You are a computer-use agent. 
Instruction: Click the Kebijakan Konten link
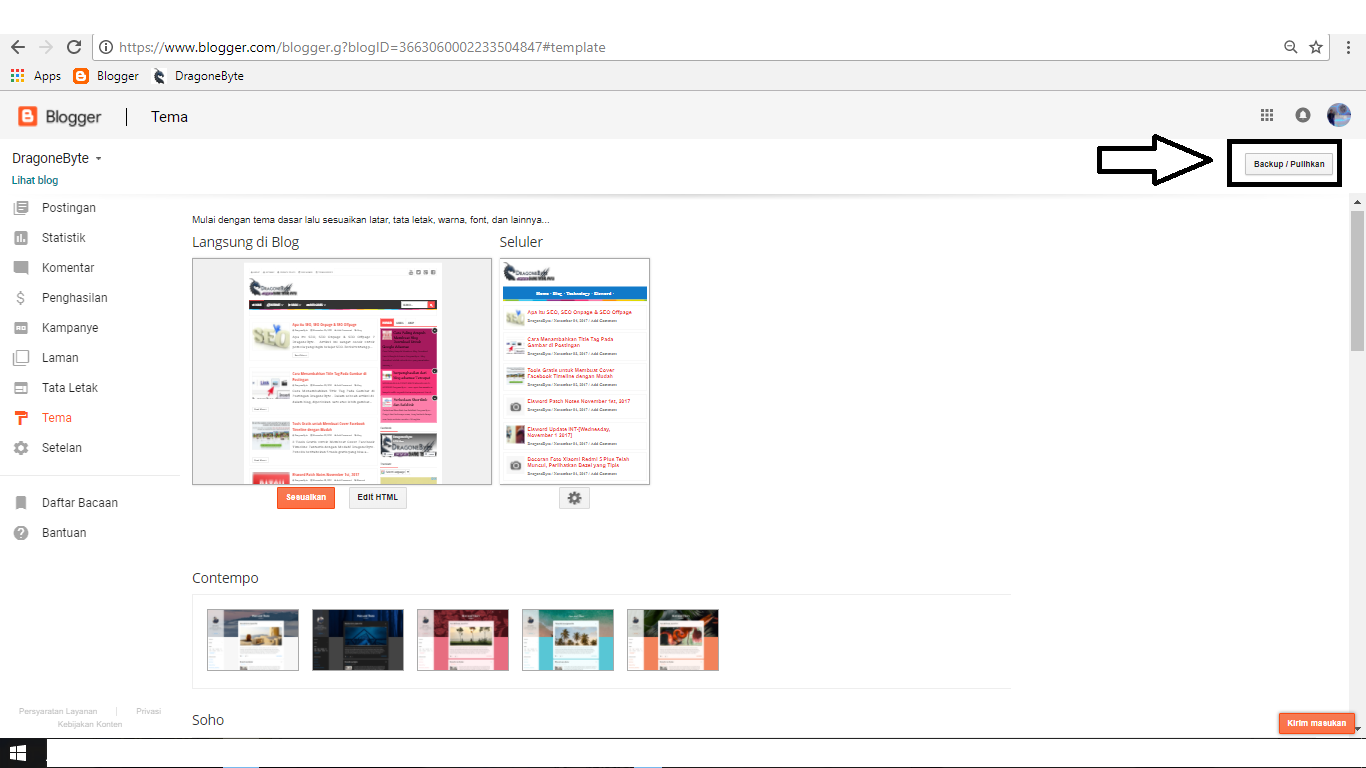tap(90, 724)
